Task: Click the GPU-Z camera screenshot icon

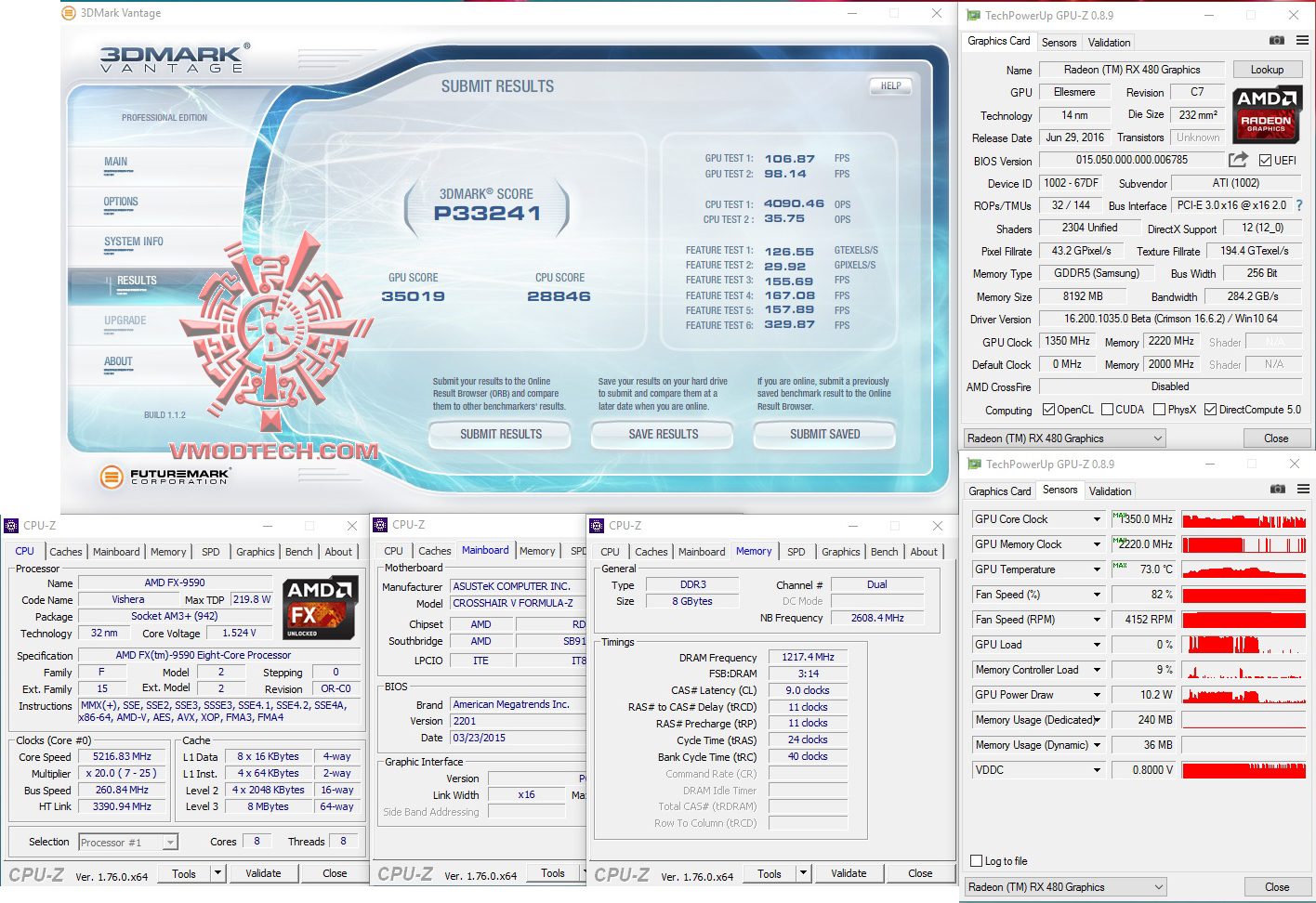Action: pyautogui.click(x=1278, y=41)
